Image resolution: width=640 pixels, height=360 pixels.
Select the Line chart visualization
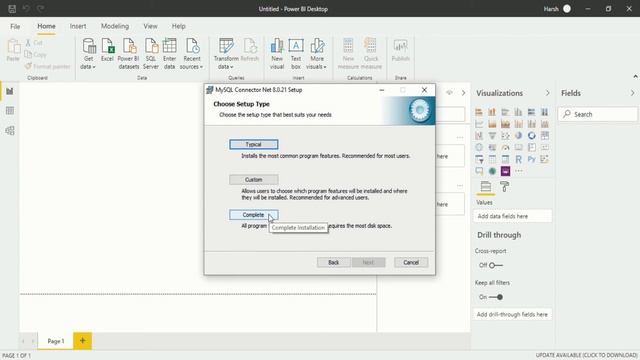(x=479, y=124)
